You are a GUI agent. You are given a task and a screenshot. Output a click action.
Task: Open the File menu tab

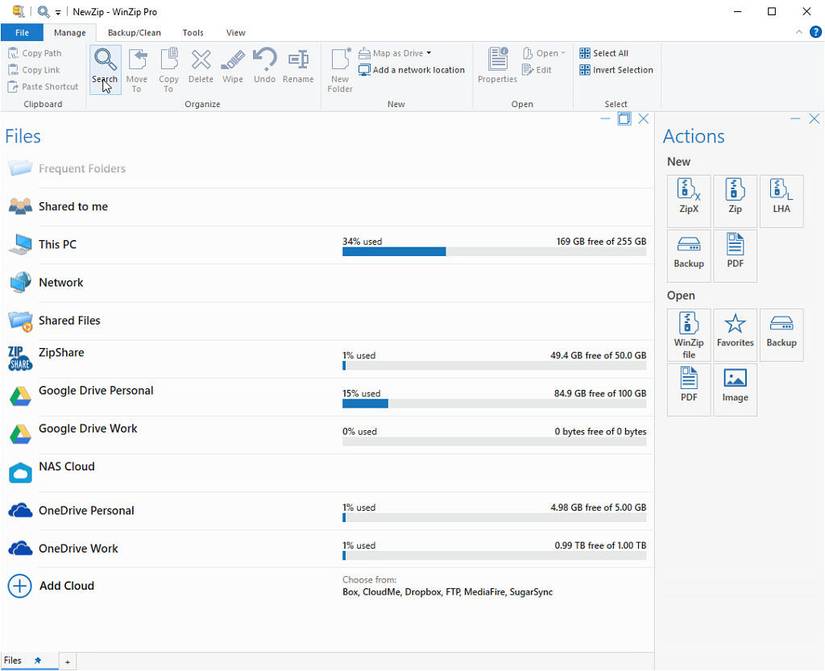coord(22,33)
